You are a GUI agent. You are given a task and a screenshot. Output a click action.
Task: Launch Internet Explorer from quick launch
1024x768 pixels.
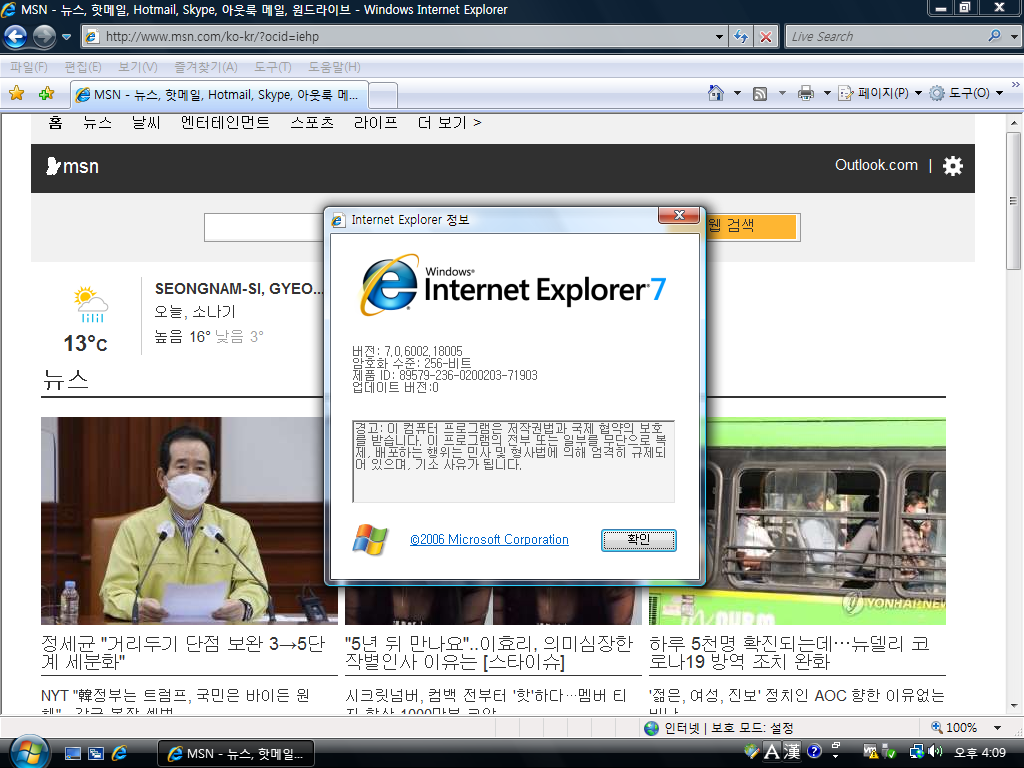[x=120, y=753]
